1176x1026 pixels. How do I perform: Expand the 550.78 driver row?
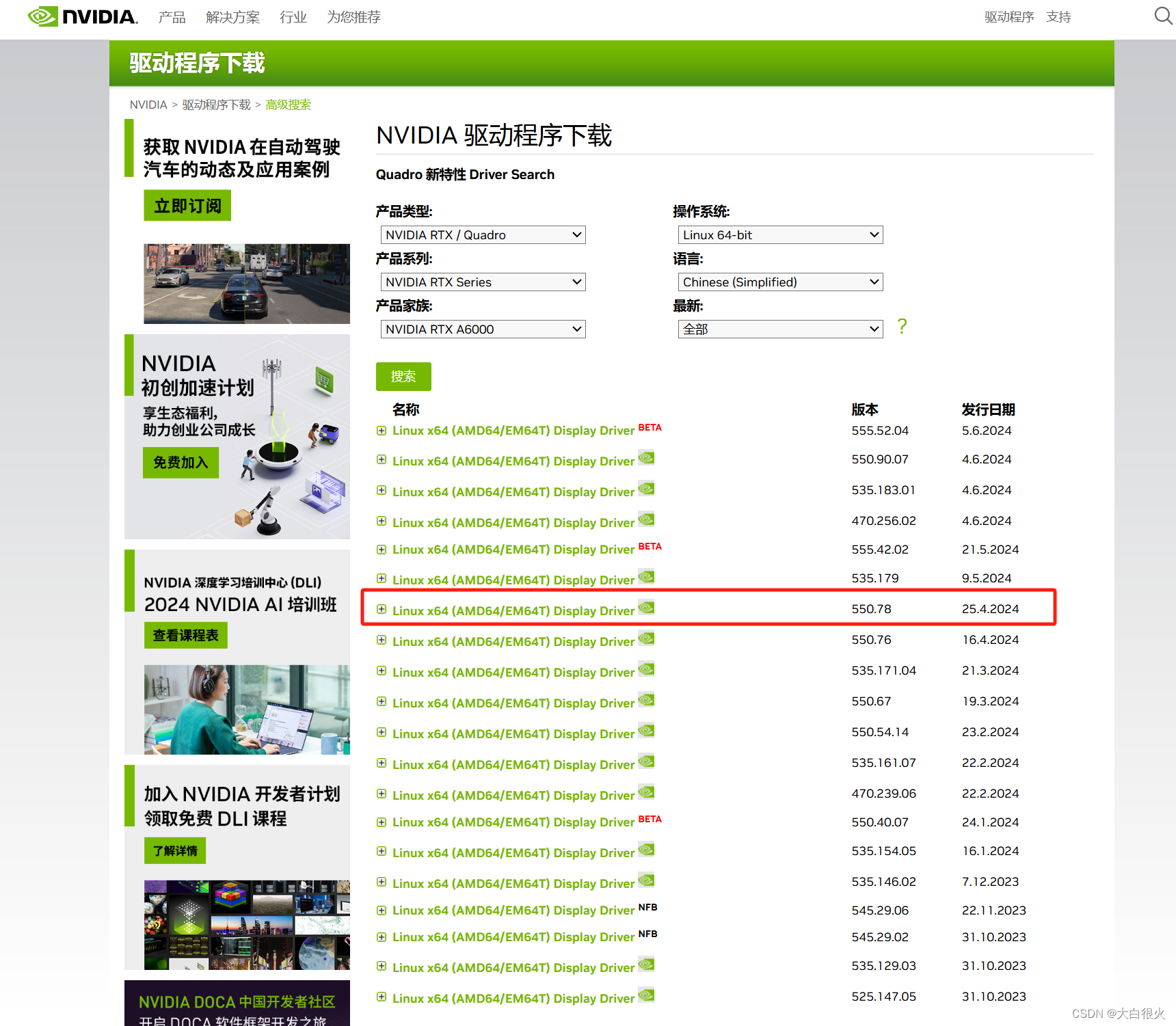click(x=382, y=609)
